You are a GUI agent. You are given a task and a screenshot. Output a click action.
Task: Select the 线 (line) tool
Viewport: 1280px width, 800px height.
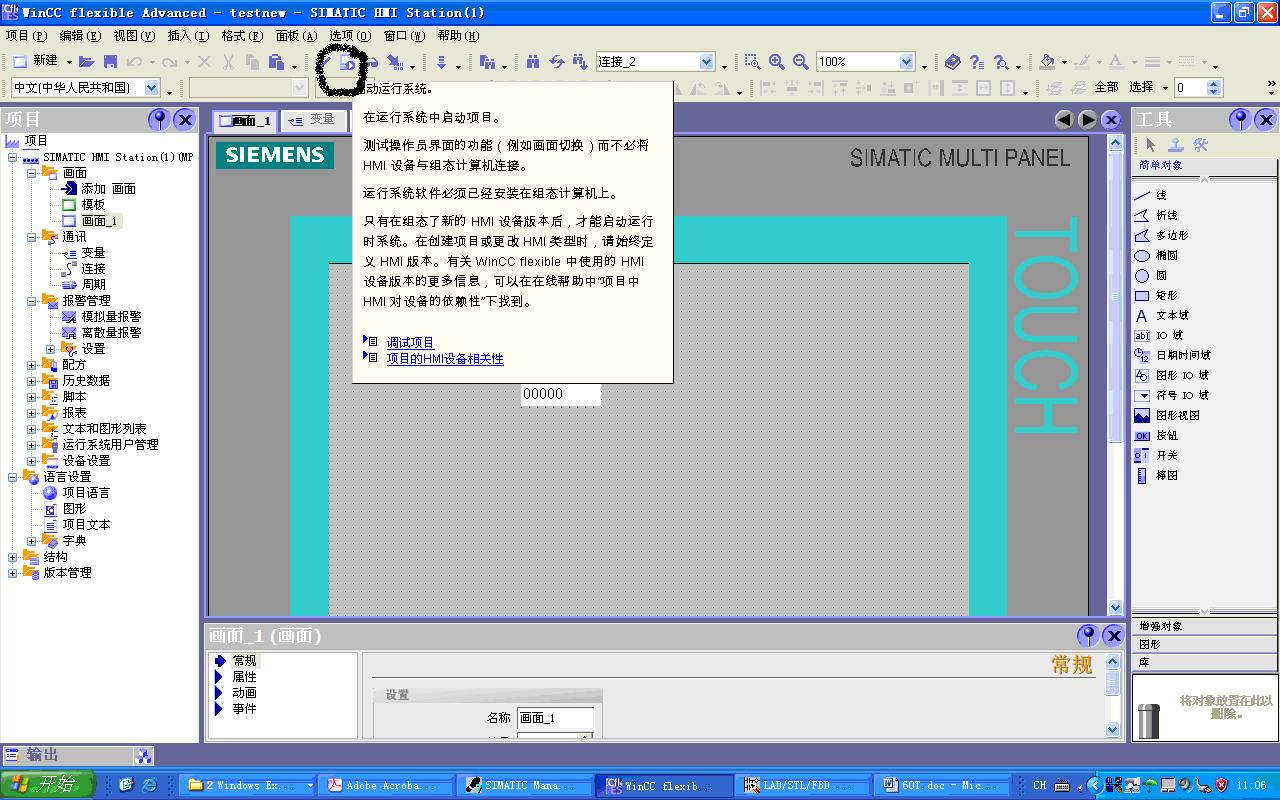pos(1151,195)
